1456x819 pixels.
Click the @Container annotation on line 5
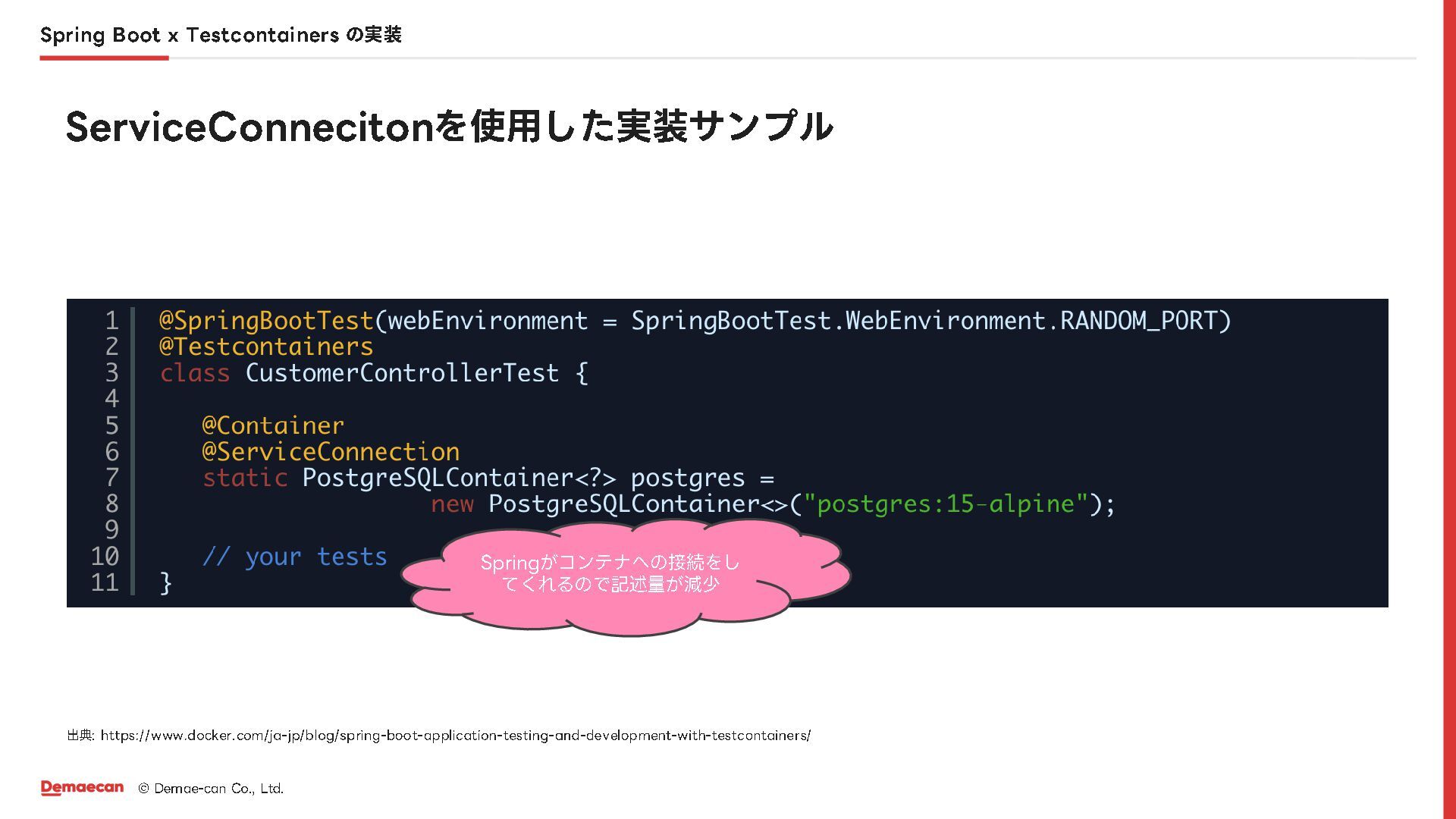273,425
